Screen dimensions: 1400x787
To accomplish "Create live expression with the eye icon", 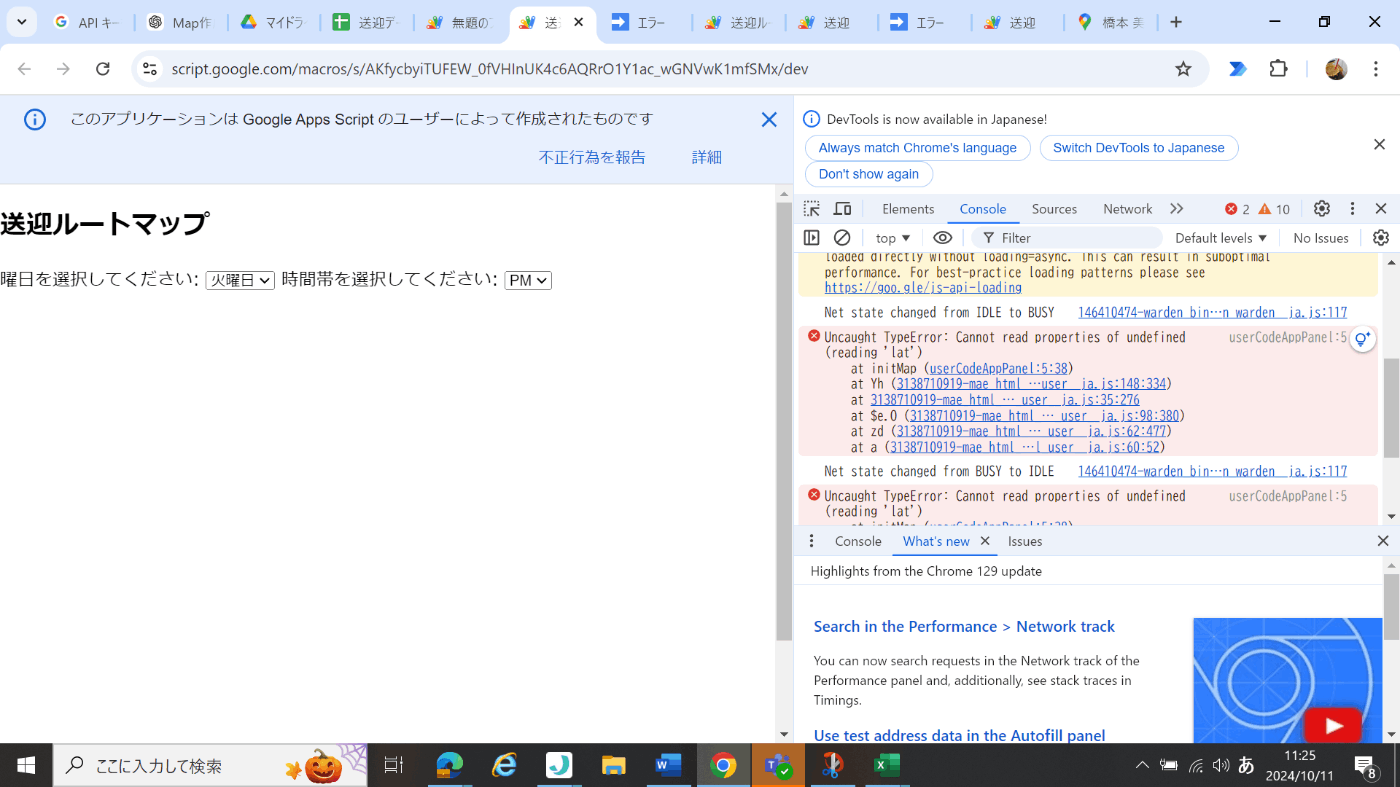I will (942, 238).
